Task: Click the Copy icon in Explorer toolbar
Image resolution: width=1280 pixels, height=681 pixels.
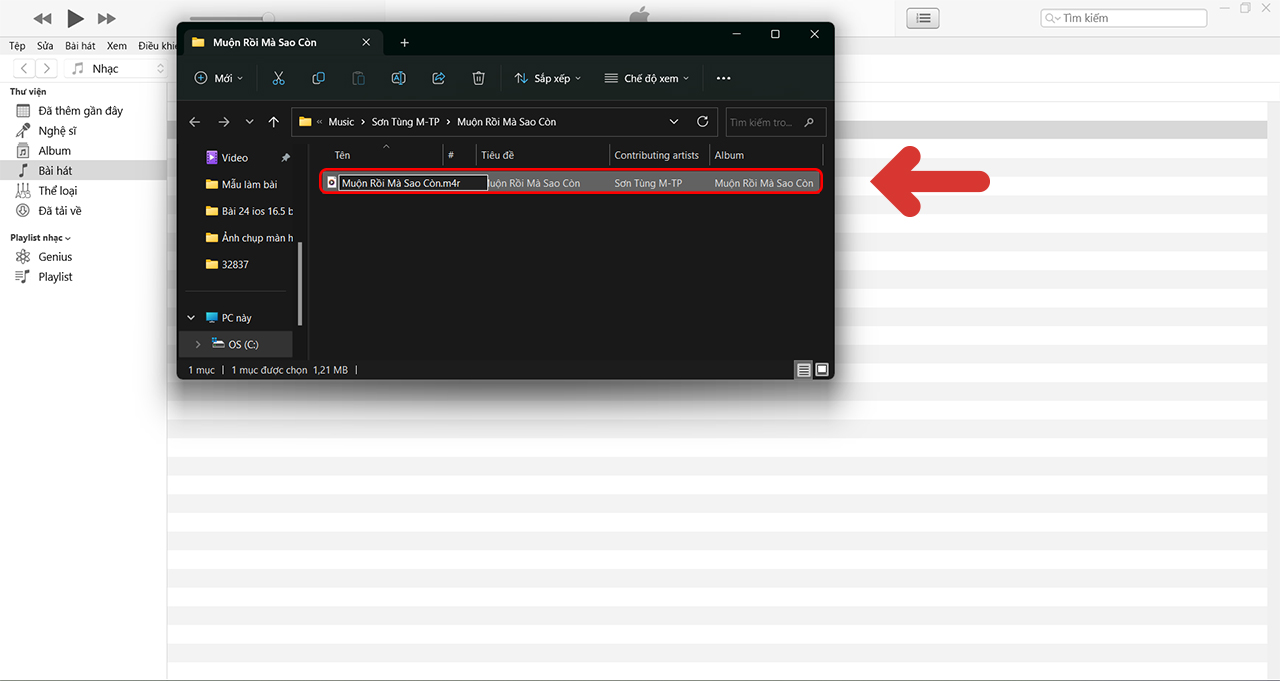Action: click(319, 78)
